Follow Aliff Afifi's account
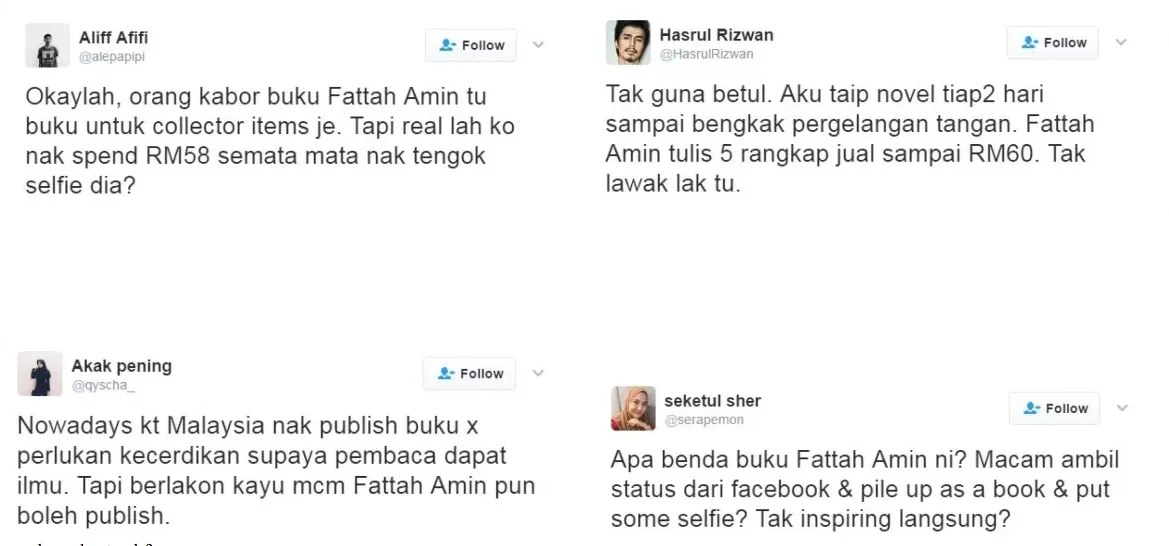The image size is (1169, 546). [470, 46]
